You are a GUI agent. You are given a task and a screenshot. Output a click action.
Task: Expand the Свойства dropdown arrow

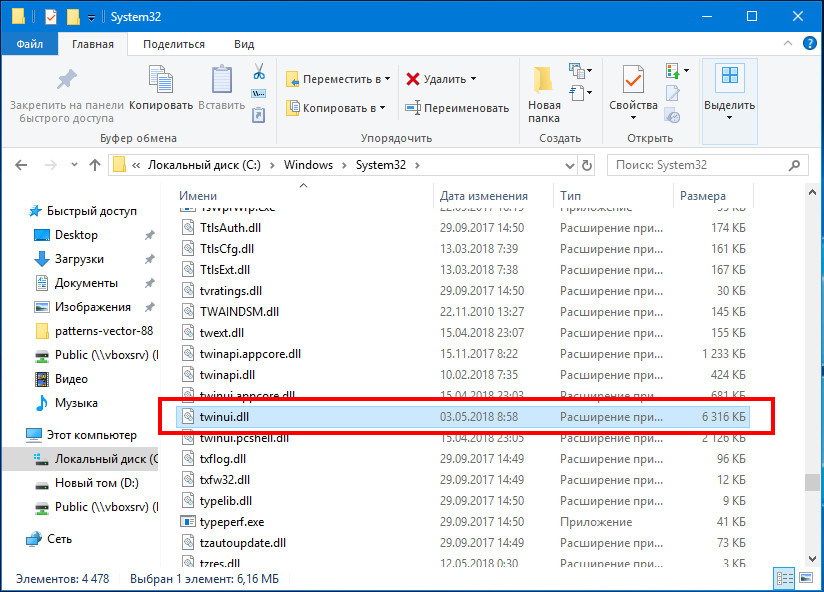tap(633, 118)
